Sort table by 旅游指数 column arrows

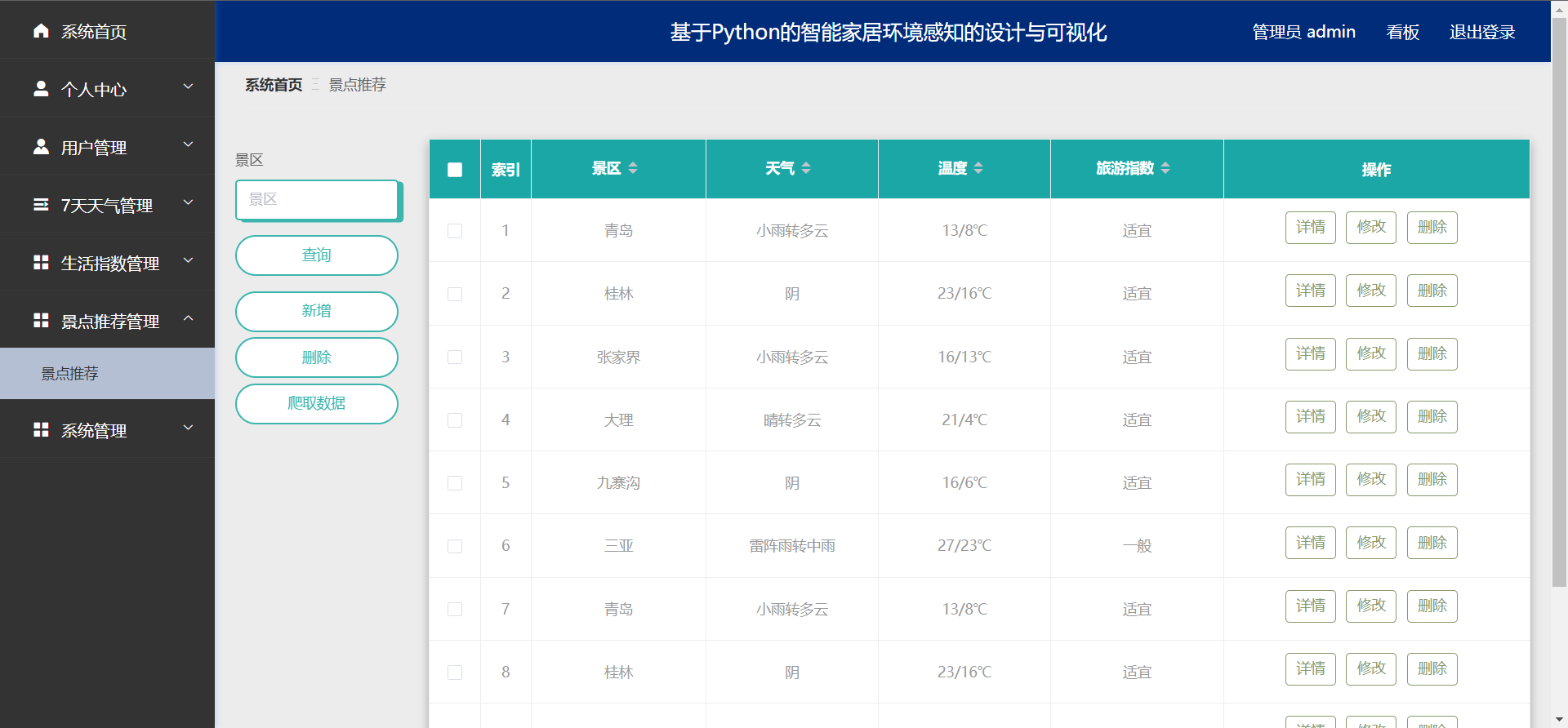click(1165, 168)
